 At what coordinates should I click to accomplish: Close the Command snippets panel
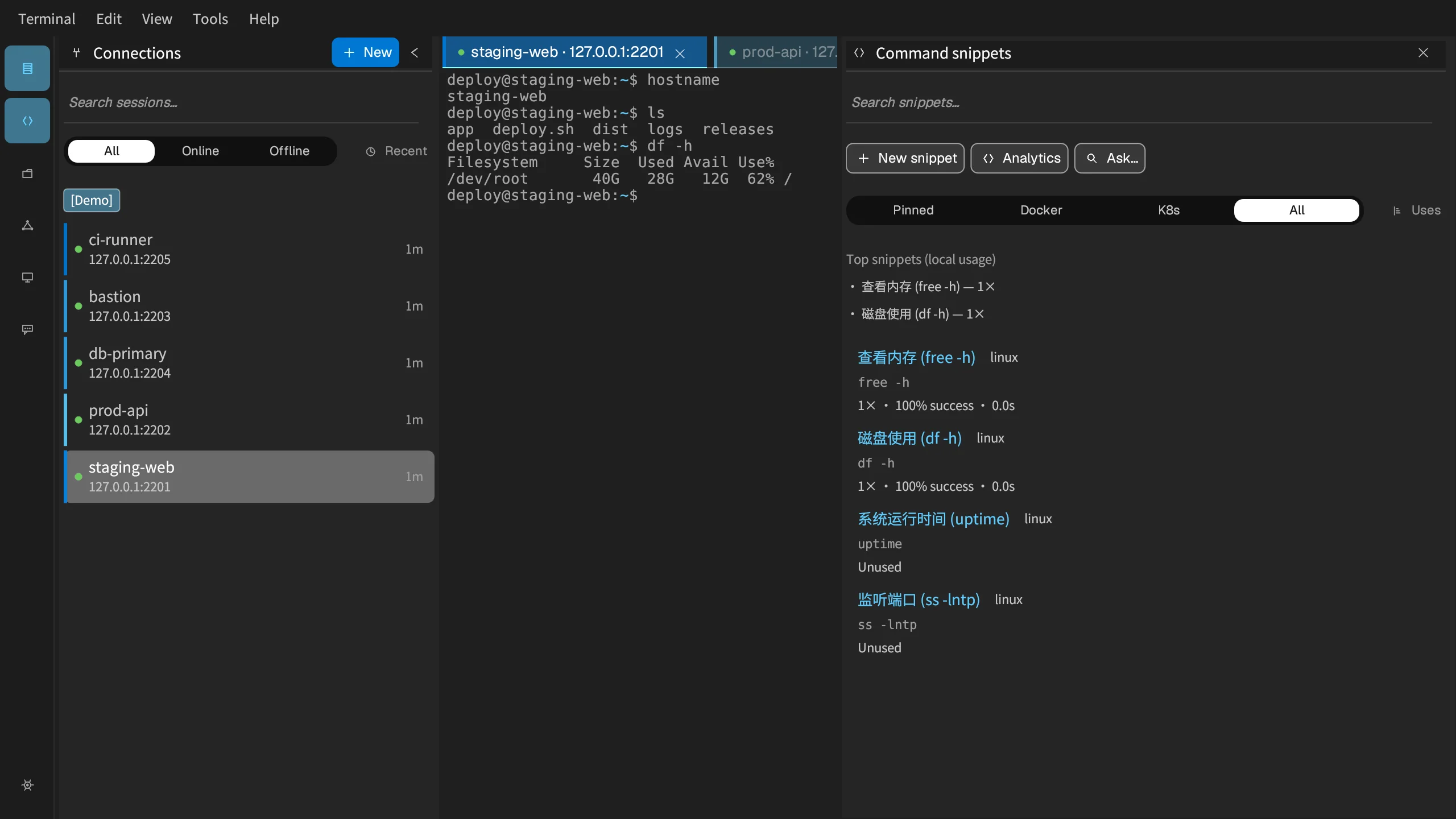1423,53
